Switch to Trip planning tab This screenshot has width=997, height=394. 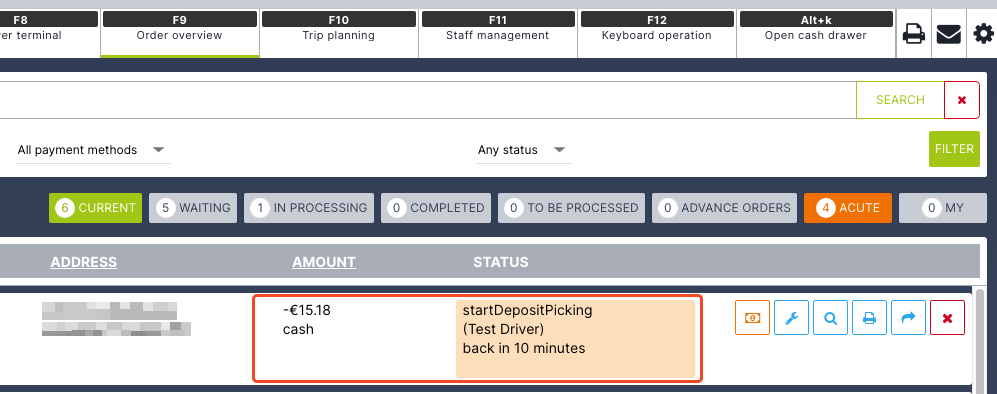click(339, 33)
